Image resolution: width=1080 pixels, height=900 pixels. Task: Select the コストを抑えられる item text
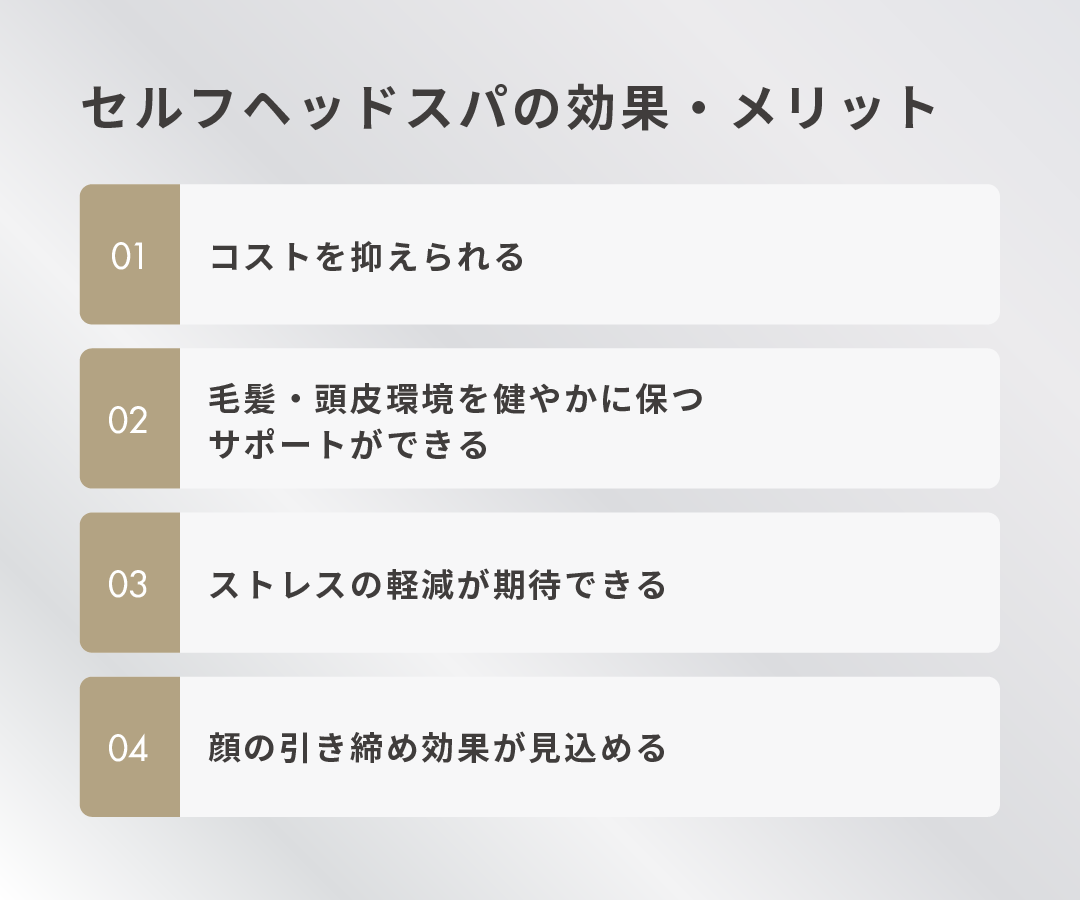click(x=367, y=257)
